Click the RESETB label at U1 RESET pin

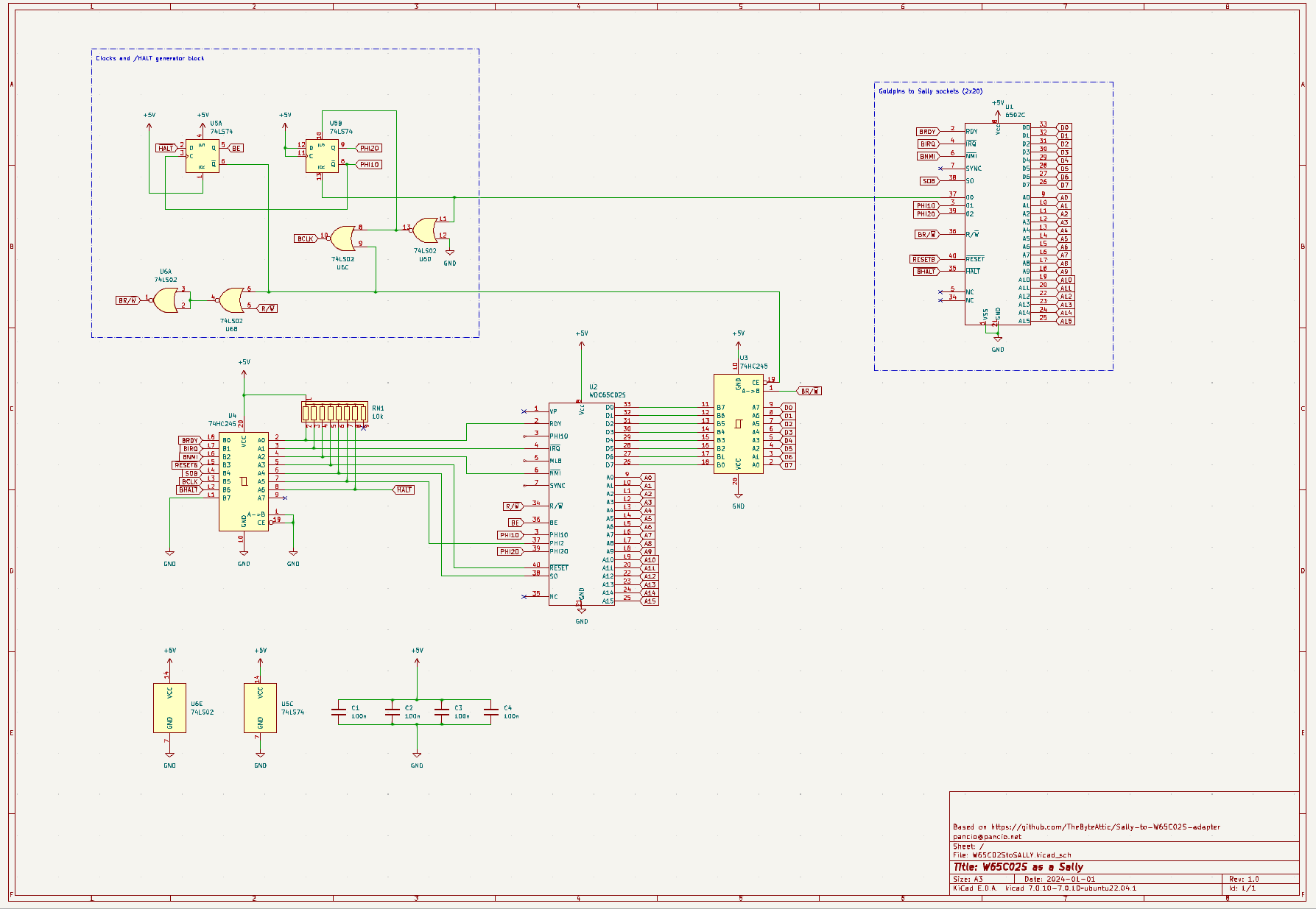pos(923,259)
